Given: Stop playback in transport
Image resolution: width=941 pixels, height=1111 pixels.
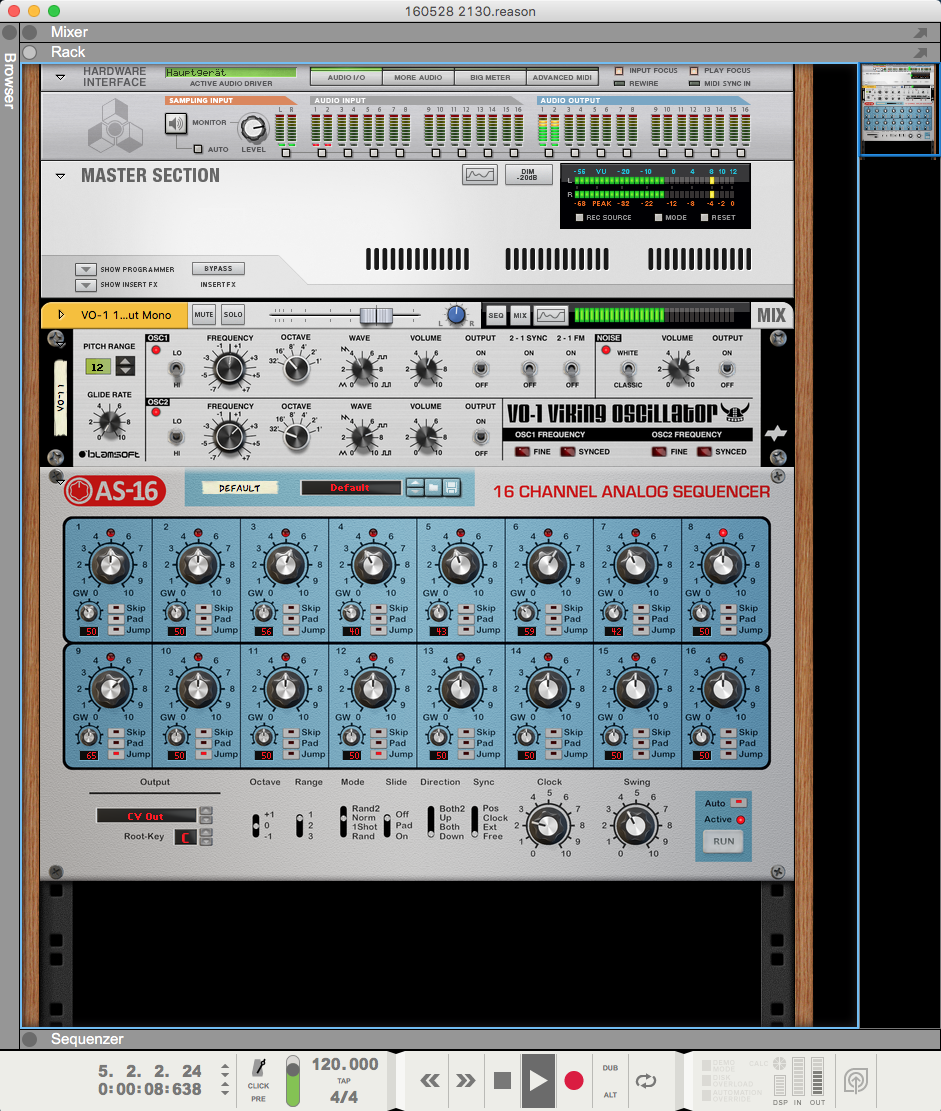Looking at the screenshot, I should click(502, 1081).
